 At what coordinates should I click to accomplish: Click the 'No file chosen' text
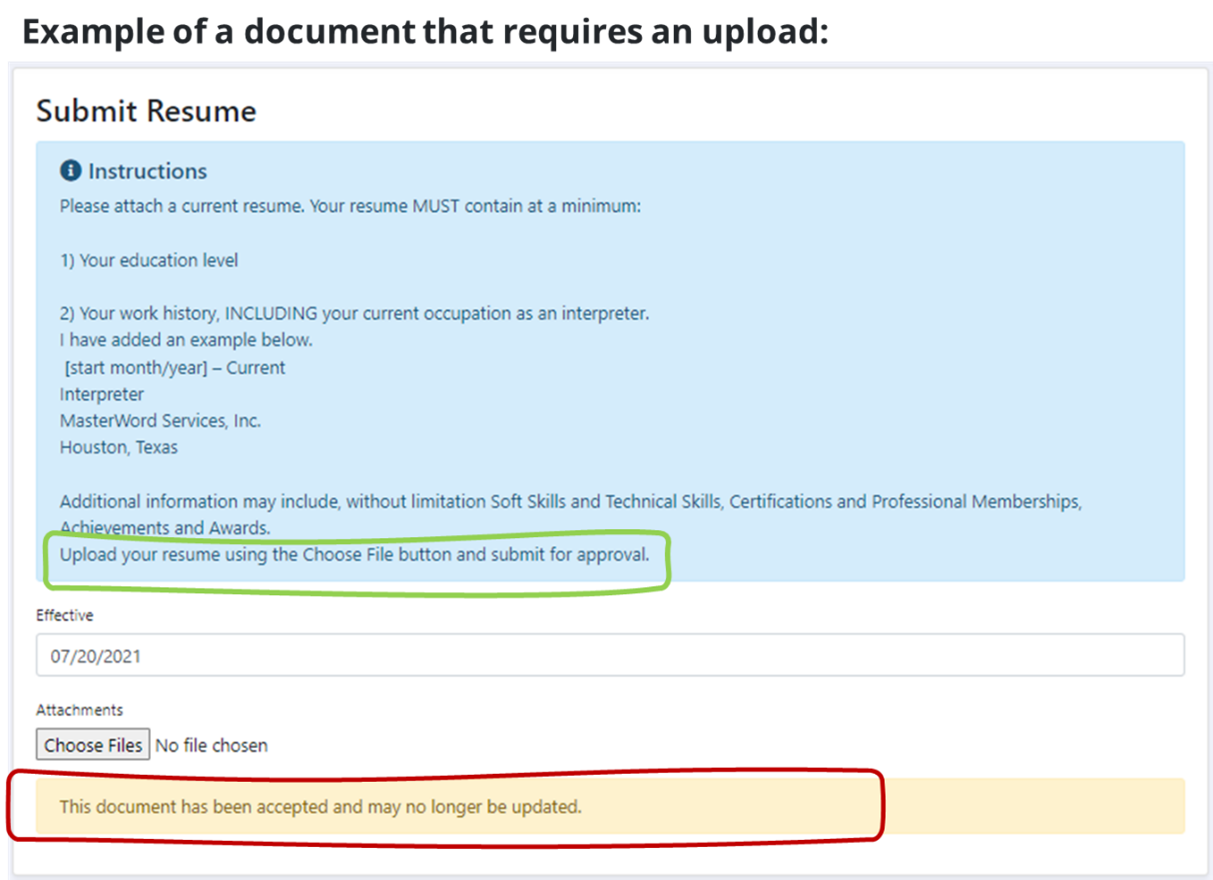212,745
